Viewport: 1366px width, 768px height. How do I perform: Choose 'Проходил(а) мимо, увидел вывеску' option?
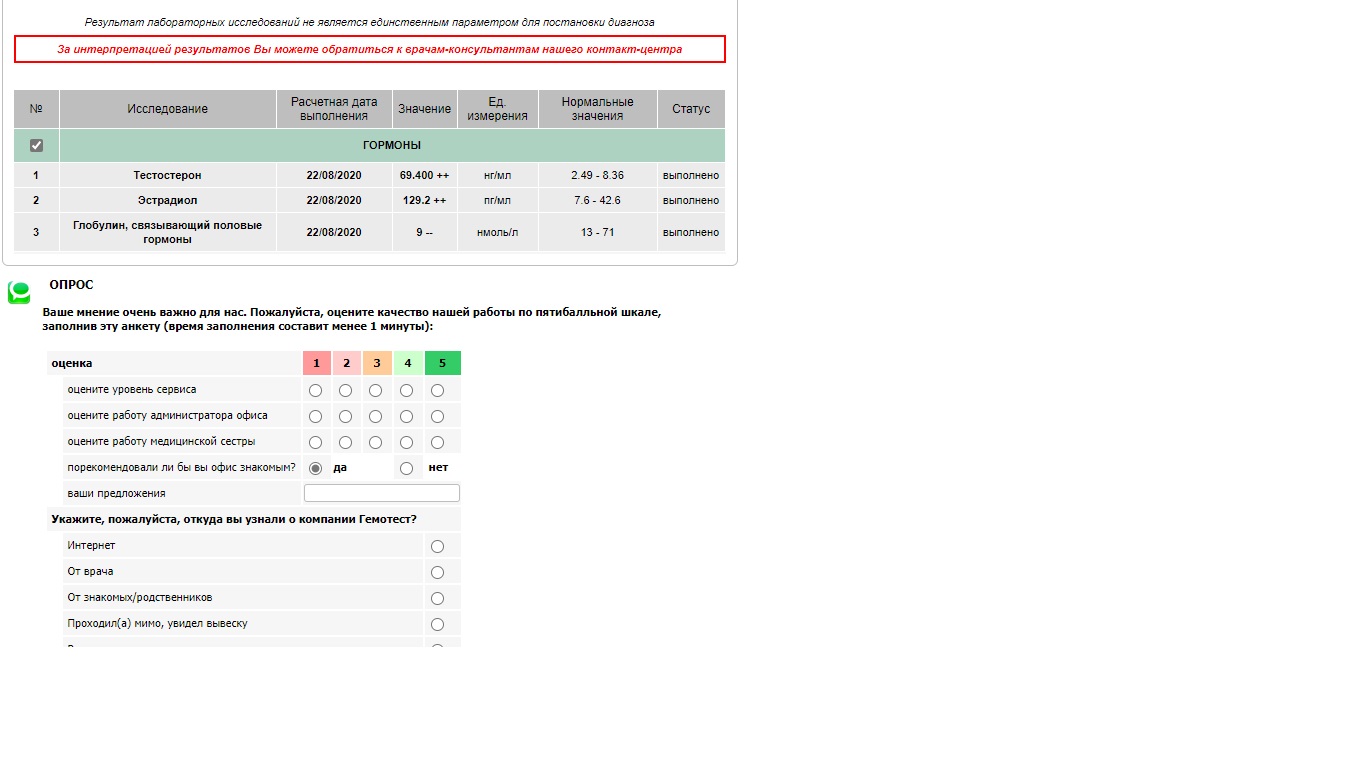pos(437,624)
